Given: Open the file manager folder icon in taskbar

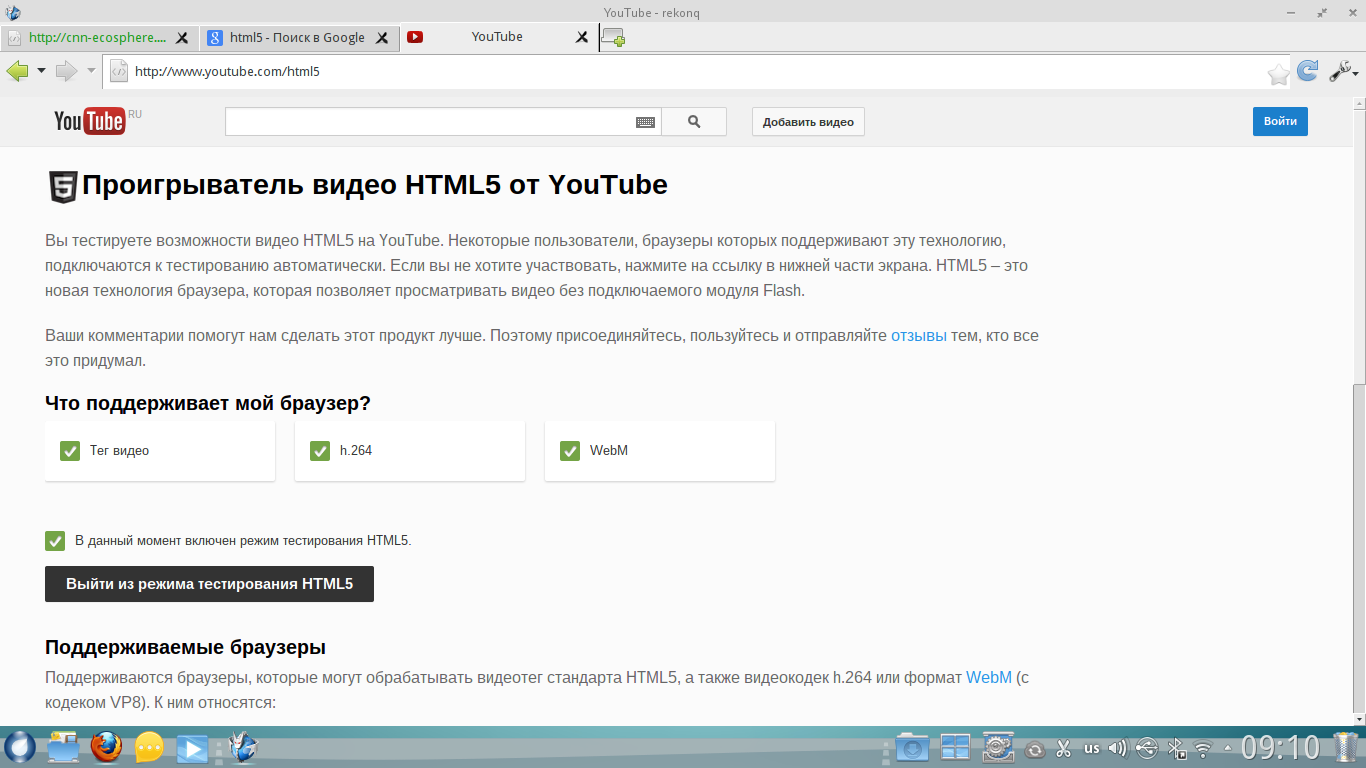Looking at the screenshot, I should (62, 747).
